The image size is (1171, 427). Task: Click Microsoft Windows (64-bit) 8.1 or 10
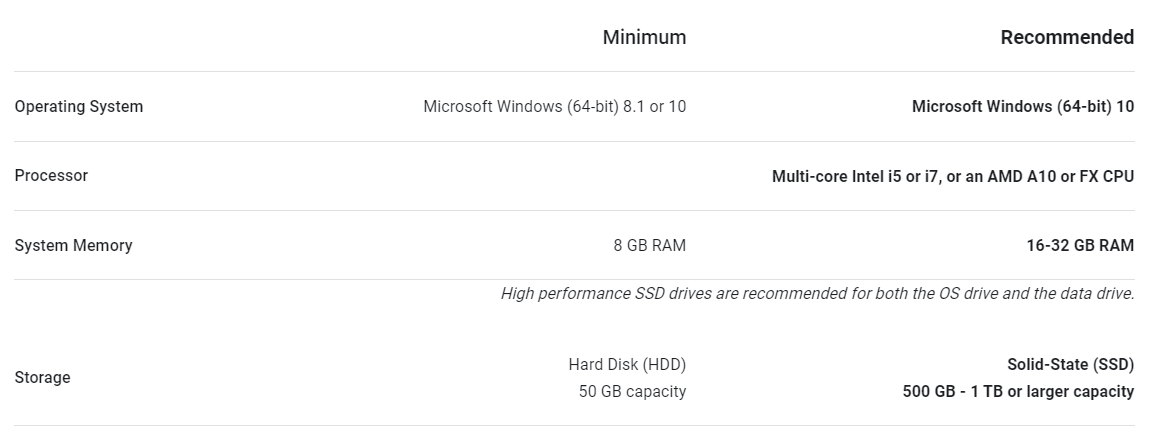tap(554, 107)
